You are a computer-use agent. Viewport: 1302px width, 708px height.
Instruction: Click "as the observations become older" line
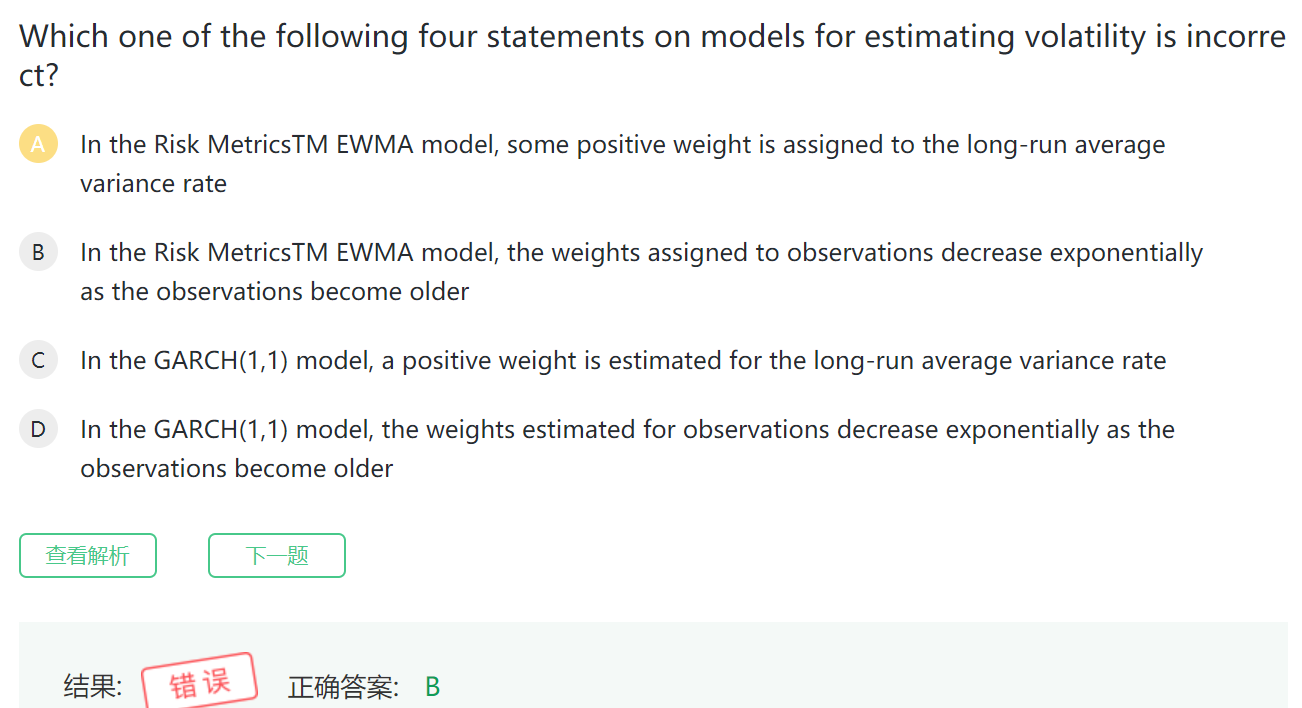point(274,292)
